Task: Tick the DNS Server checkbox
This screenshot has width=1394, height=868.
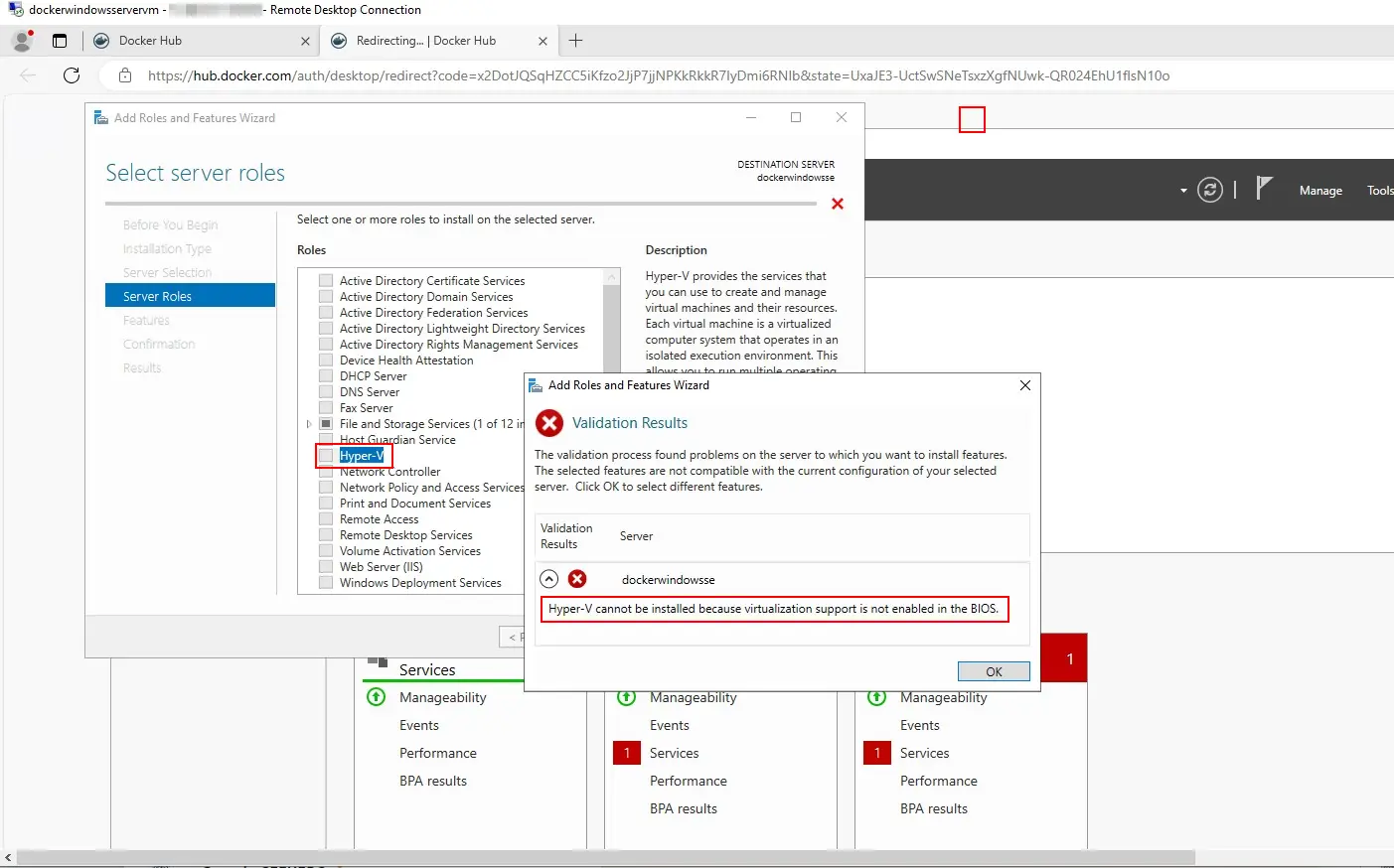Action: [326, 392]
